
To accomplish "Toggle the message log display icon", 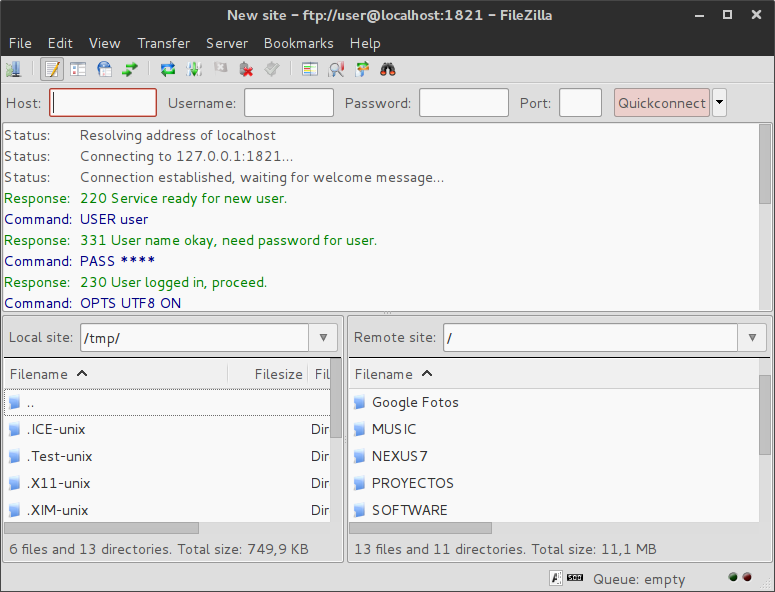I will click(52, 69).
